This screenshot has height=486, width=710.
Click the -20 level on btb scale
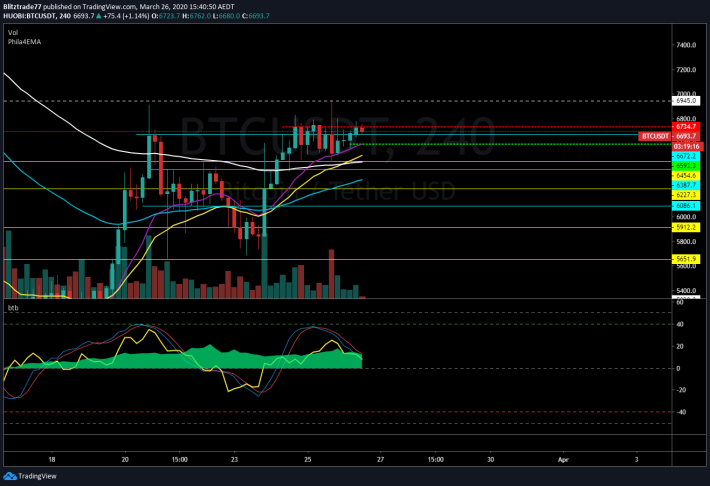681,390
